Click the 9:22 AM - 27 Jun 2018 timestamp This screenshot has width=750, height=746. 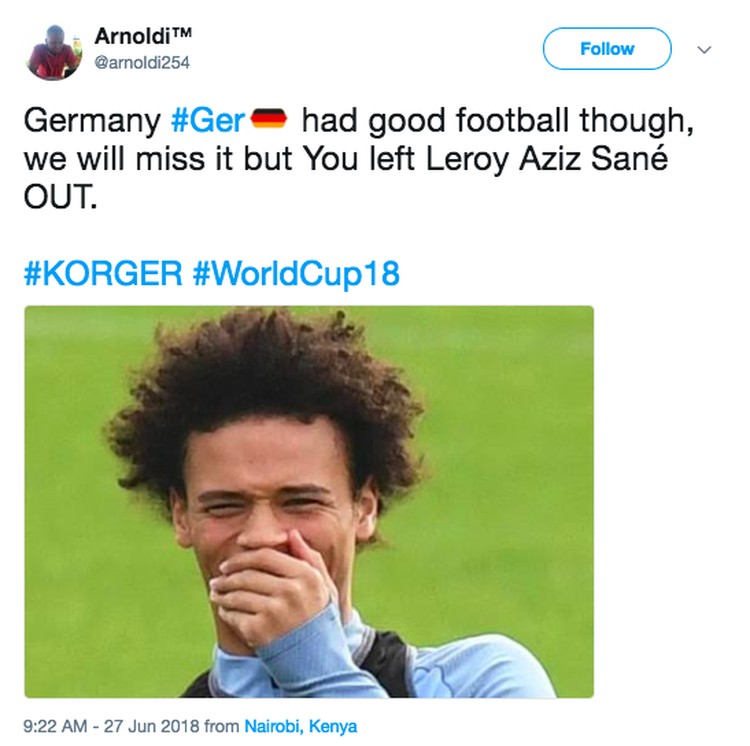pyautogui.click(x=111, y=726)
